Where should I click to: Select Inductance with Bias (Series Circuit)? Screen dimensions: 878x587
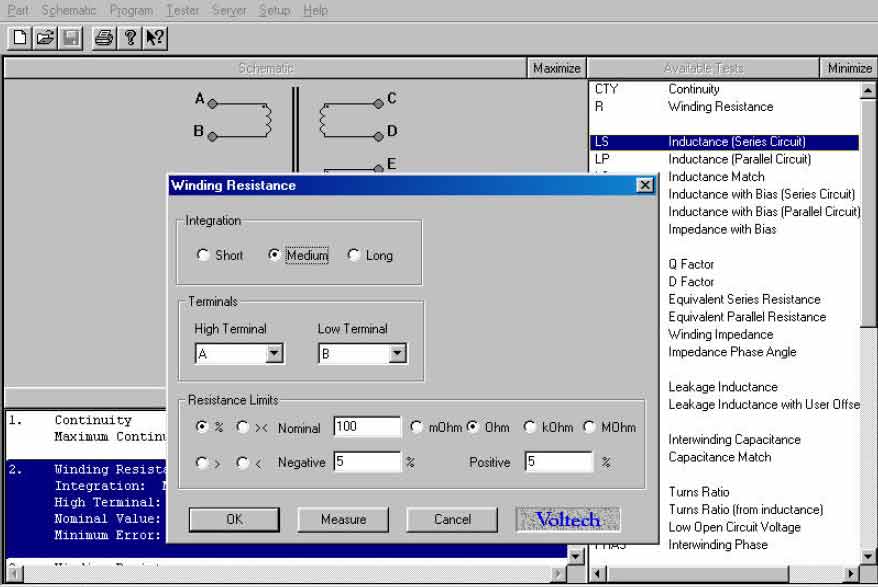762,194
